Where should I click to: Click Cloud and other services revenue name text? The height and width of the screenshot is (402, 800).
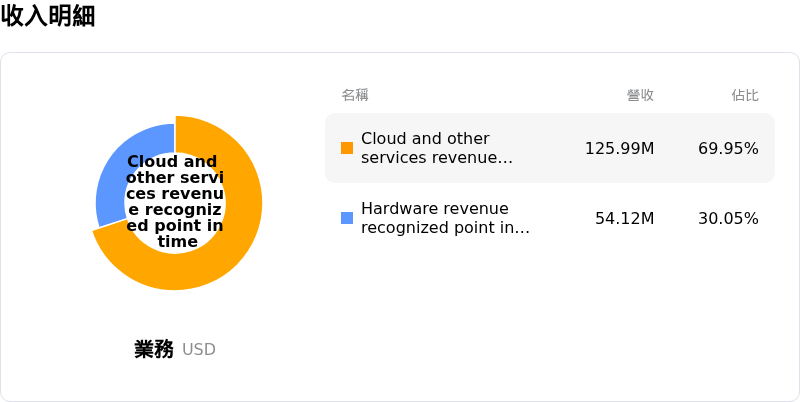437,148
